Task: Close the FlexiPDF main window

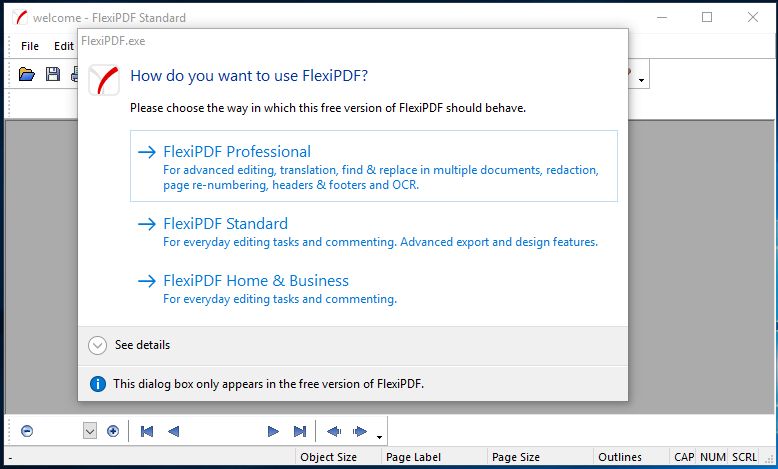Action: (753, 17)
